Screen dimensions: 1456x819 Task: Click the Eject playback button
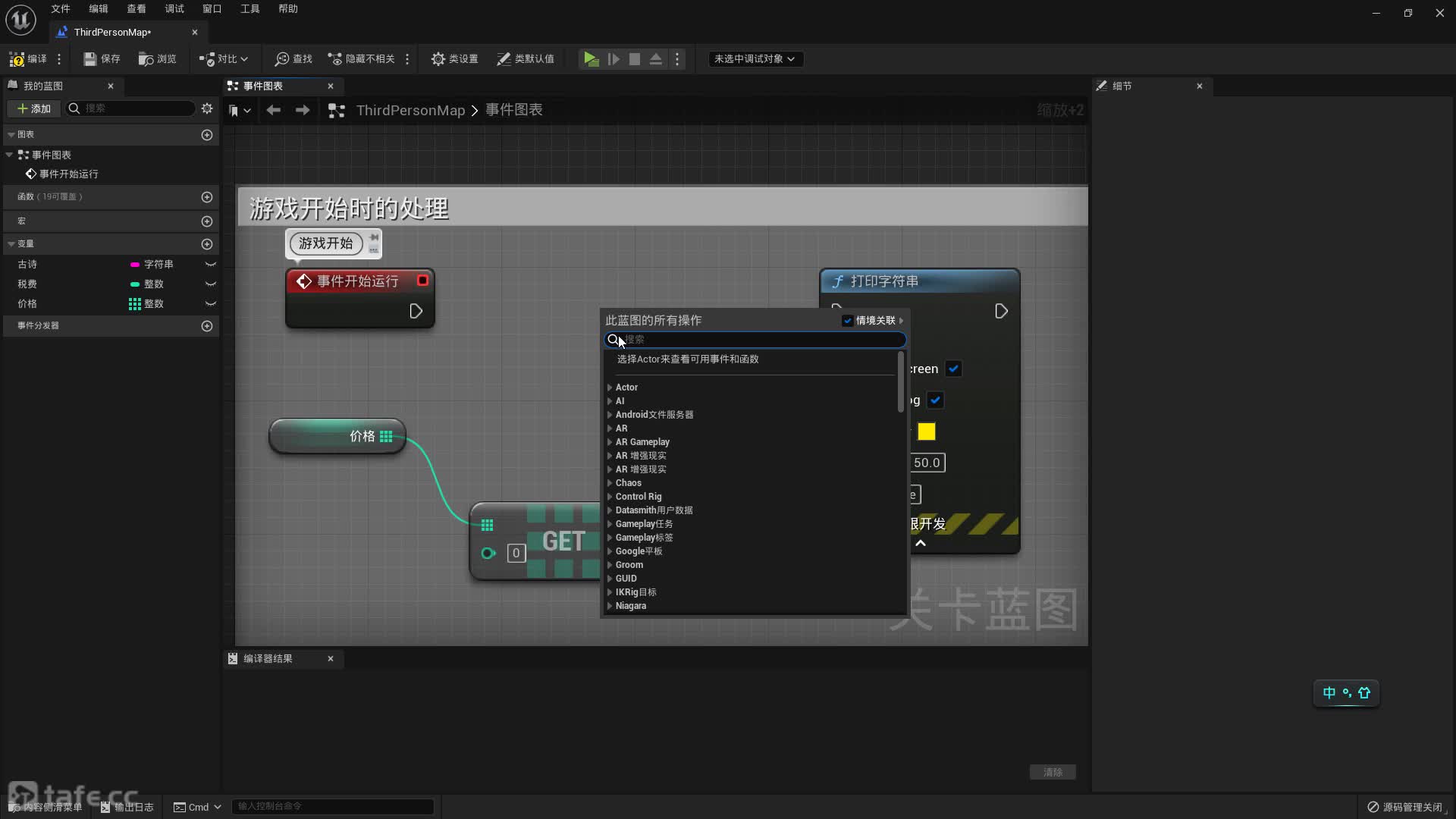(656, 58)
